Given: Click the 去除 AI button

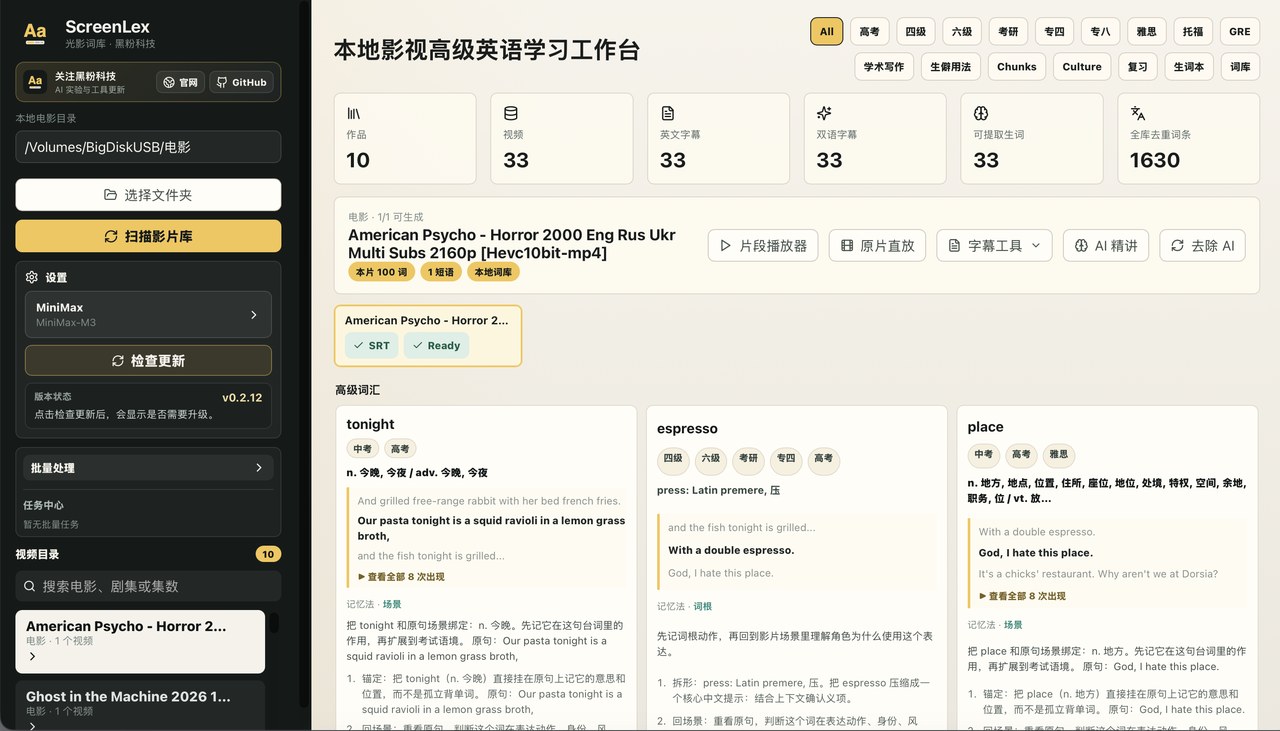Looking at the screenshot, I should coord(1202,245).
